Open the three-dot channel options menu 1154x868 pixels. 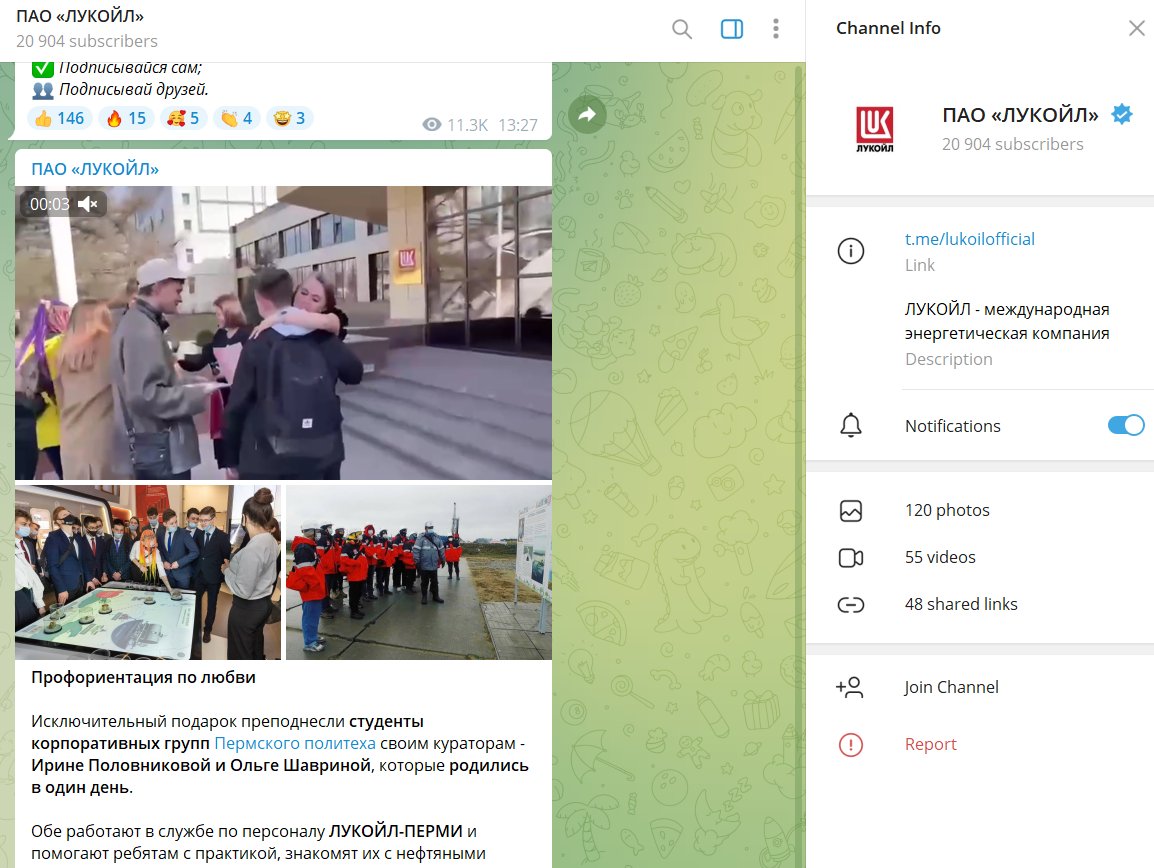tap(775, 29)
